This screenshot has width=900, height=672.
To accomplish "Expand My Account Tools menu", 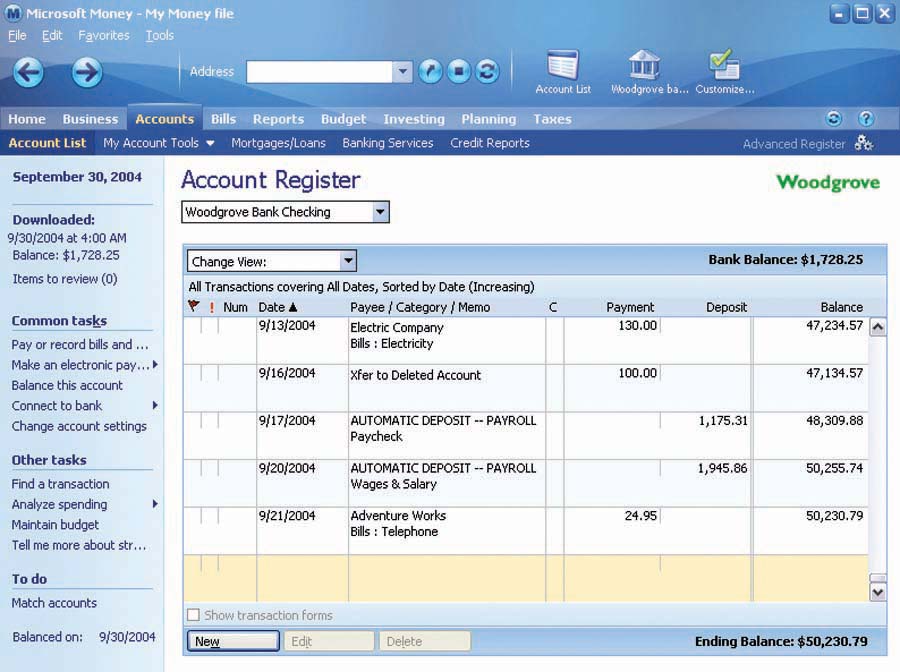I will point(158,143).
